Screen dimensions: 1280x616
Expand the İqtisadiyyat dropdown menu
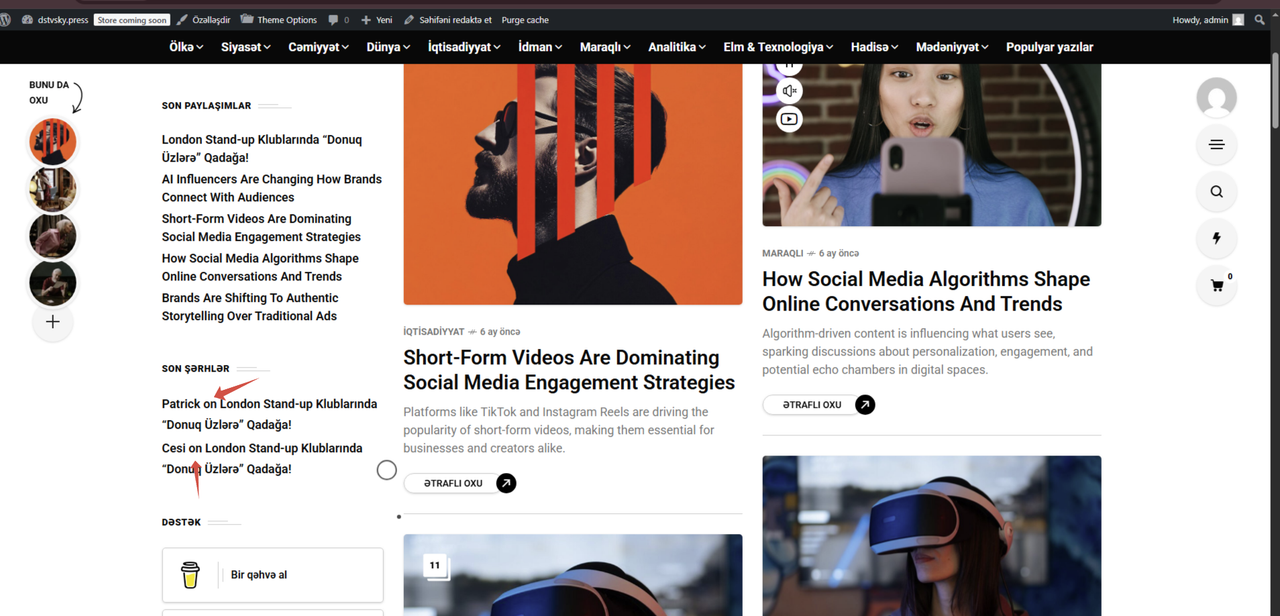[465, 47]
